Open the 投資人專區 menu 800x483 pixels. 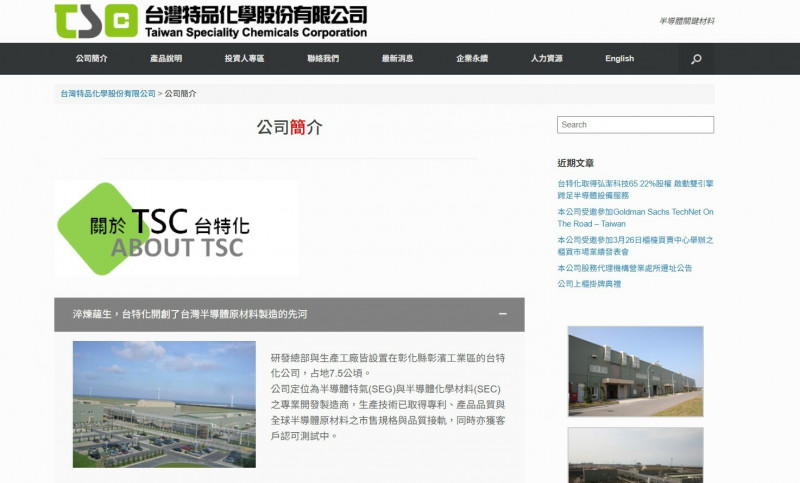244,59
